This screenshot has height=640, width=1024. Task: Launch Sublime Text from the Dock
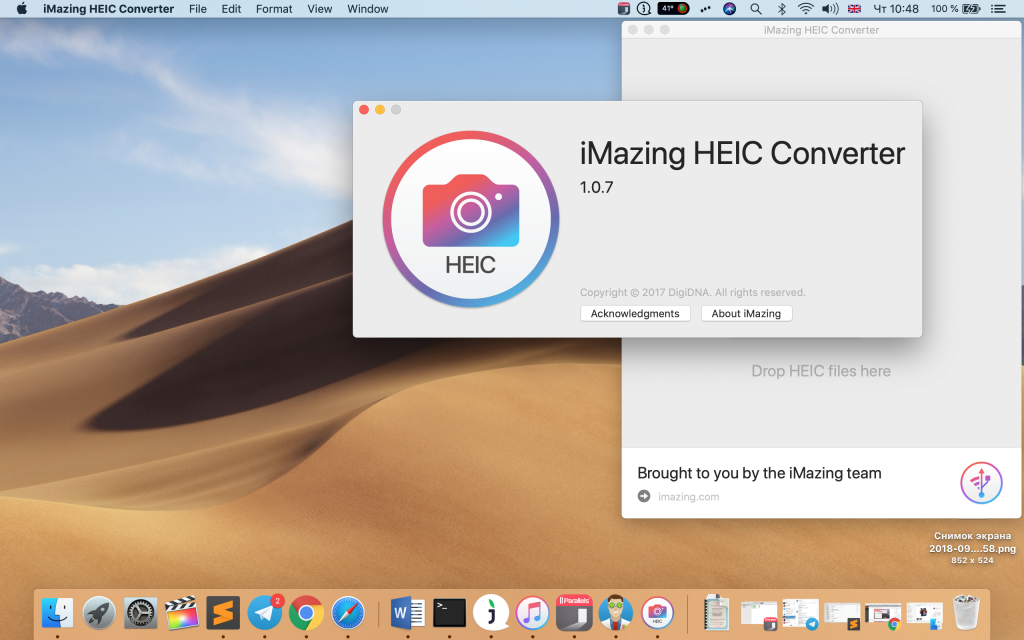tap(223, 611)
